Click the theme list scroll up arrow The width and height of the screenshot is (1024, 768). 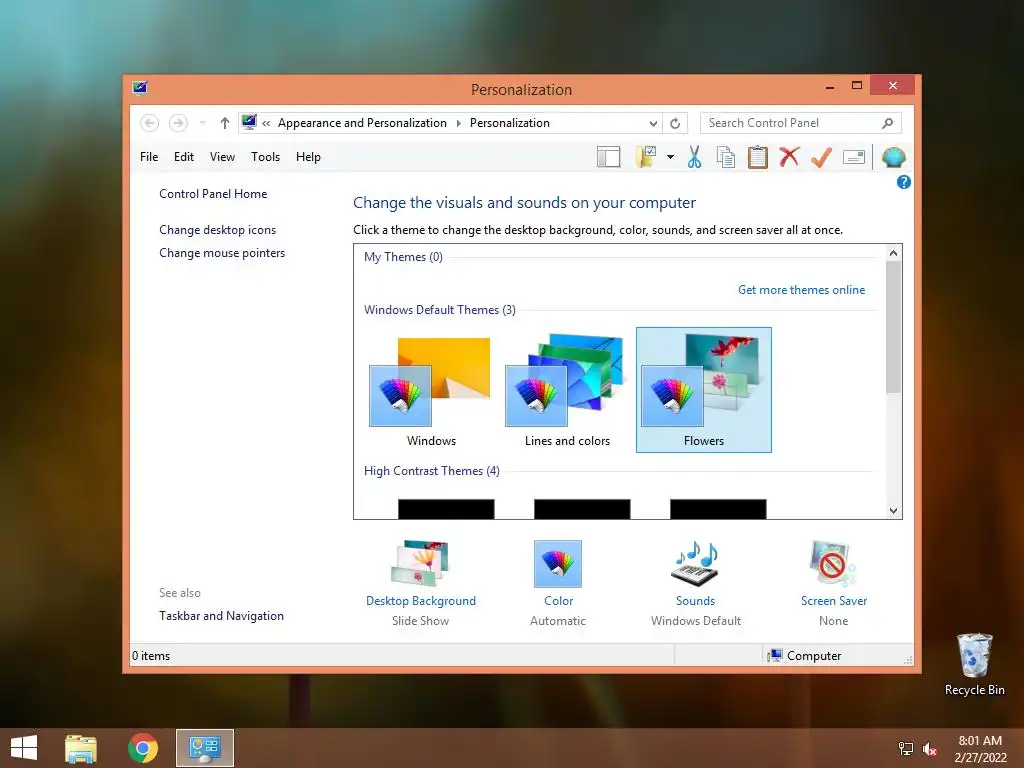(x=893, y=253)
